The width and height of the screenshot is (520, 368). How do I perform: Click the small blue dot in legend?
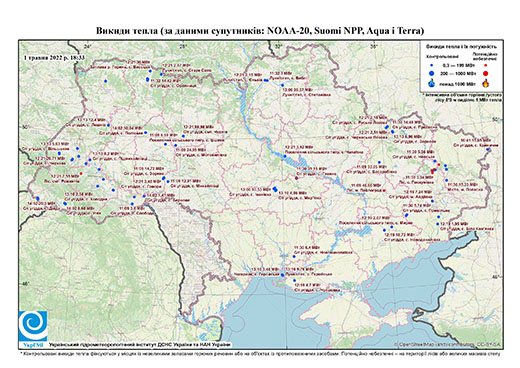point(432,66)
